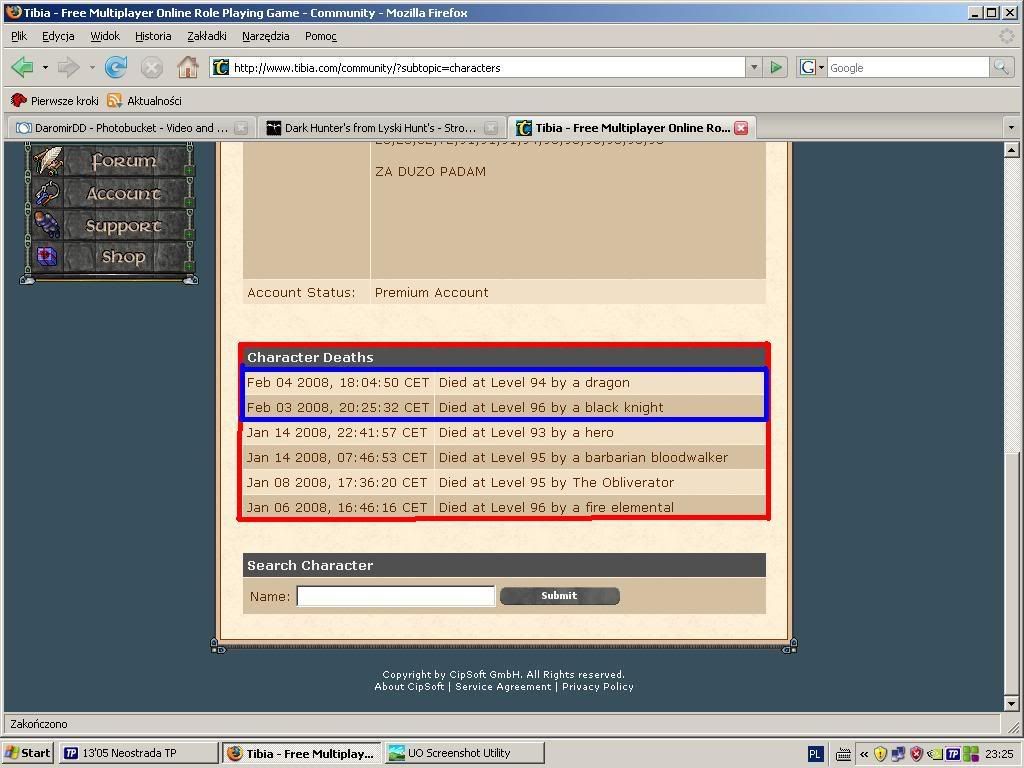Open the Forum sidebar menu

[x=123, y=161]
